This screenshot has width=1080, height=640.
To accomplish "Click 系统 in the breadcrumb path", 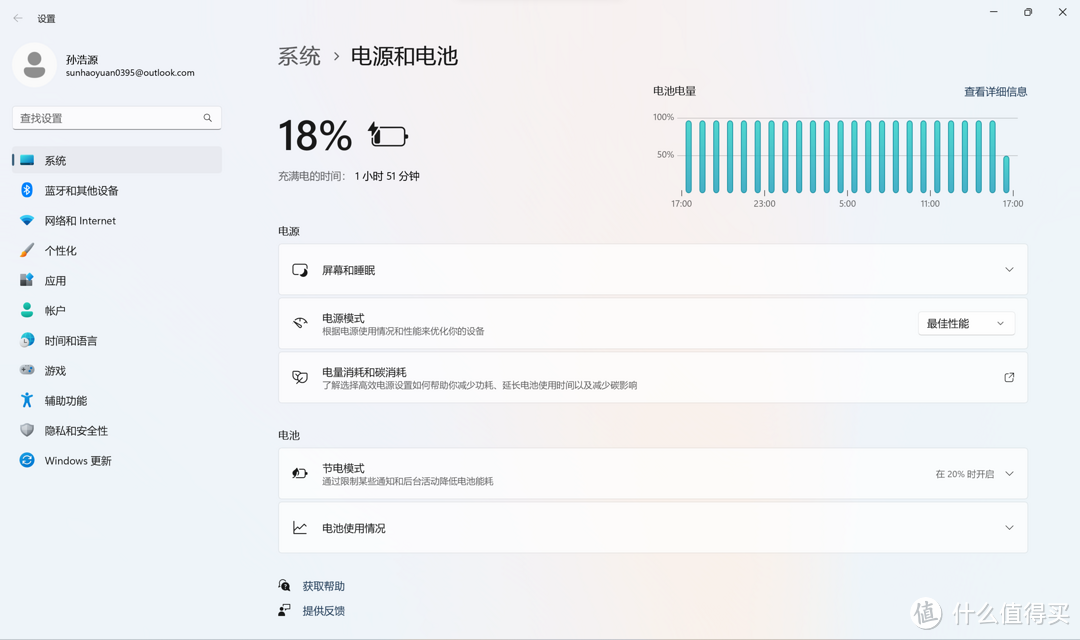I will click(x=297, y=57).
